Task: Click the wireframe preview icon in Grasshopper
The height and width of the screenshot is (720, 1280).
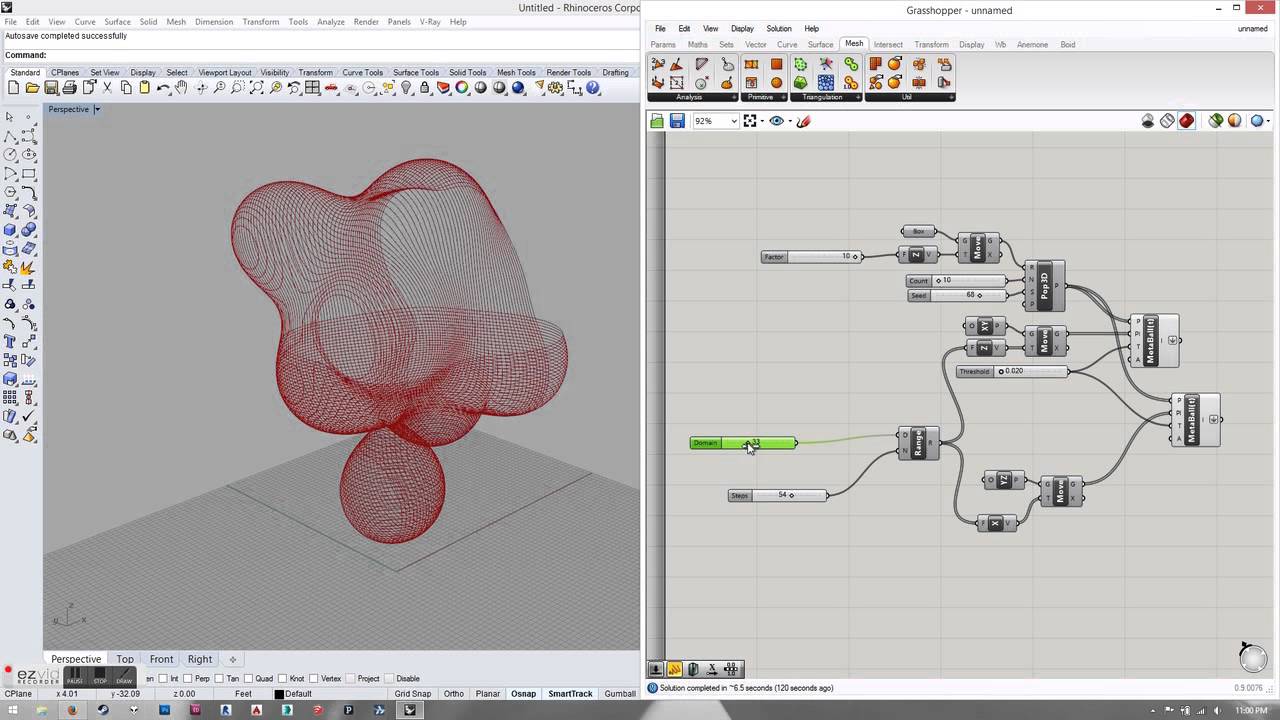Action: 1167,121
